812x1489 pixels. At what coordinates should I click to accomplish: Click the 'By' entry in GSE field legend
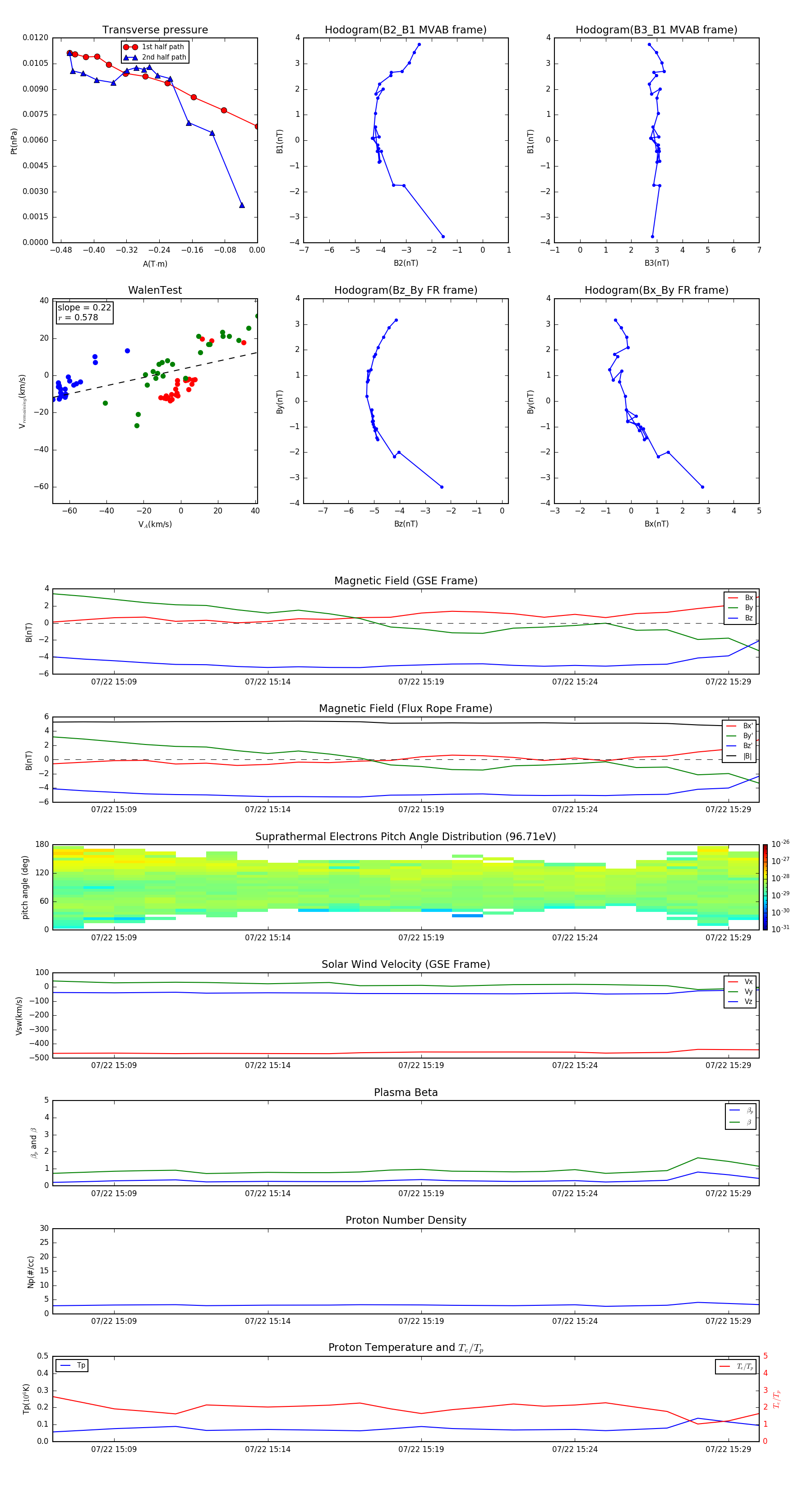pyautogui.click(x=740, y=607)
